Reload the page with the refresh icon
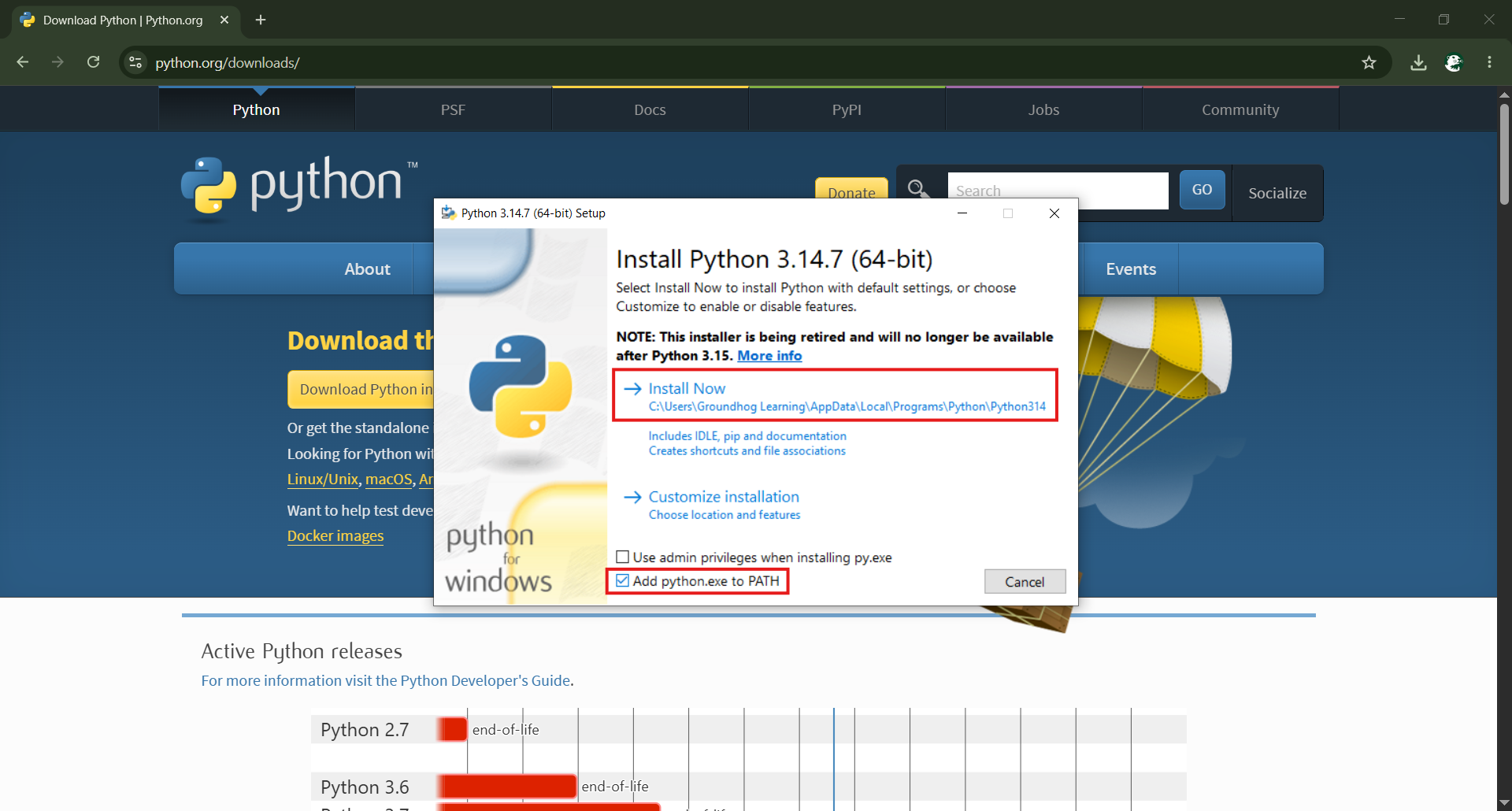Screen dimensions: 1512x811 [93, 62]
